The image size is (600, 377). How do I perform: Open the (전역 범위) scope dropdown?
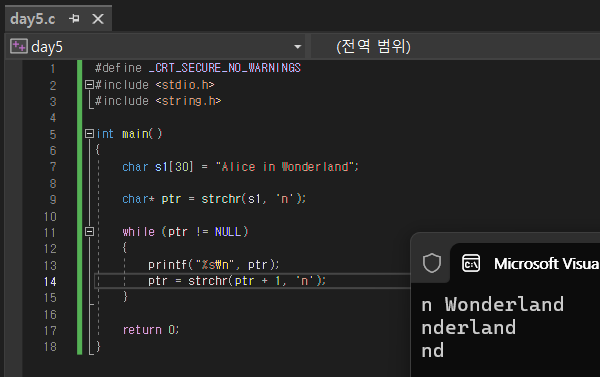point(455,47)
